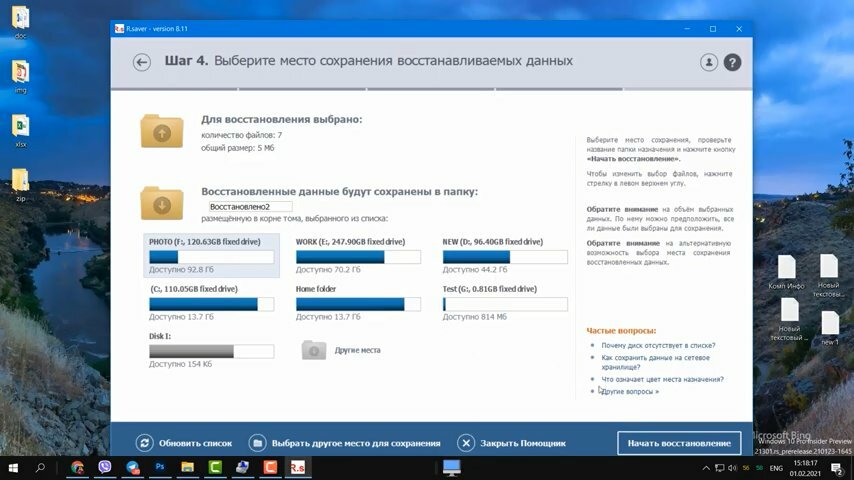This screenshot has height=480, width=854.
Task: Open the taskbar app right of Camtasia
Action: [242, 467]
